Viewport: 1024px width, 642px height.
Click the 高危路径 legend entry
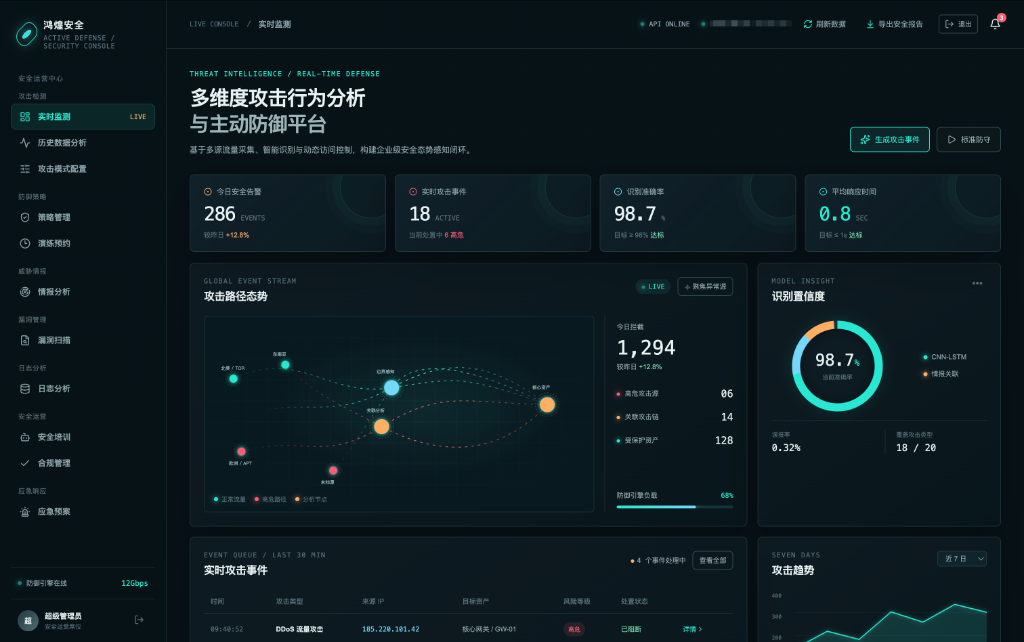(x=270, y=499)
